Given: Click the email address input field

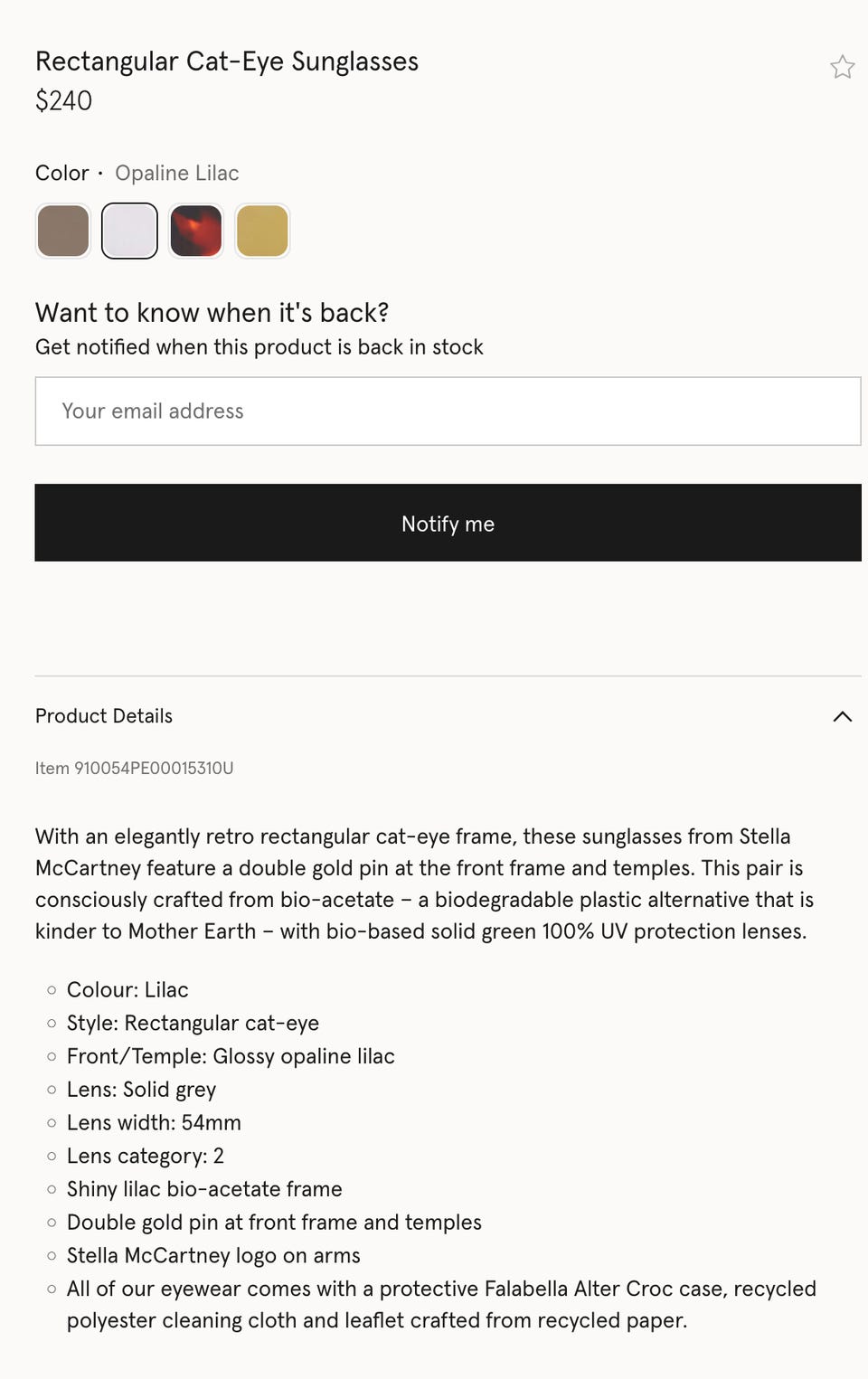Looking at the screenshot, I should coord(448,411).
